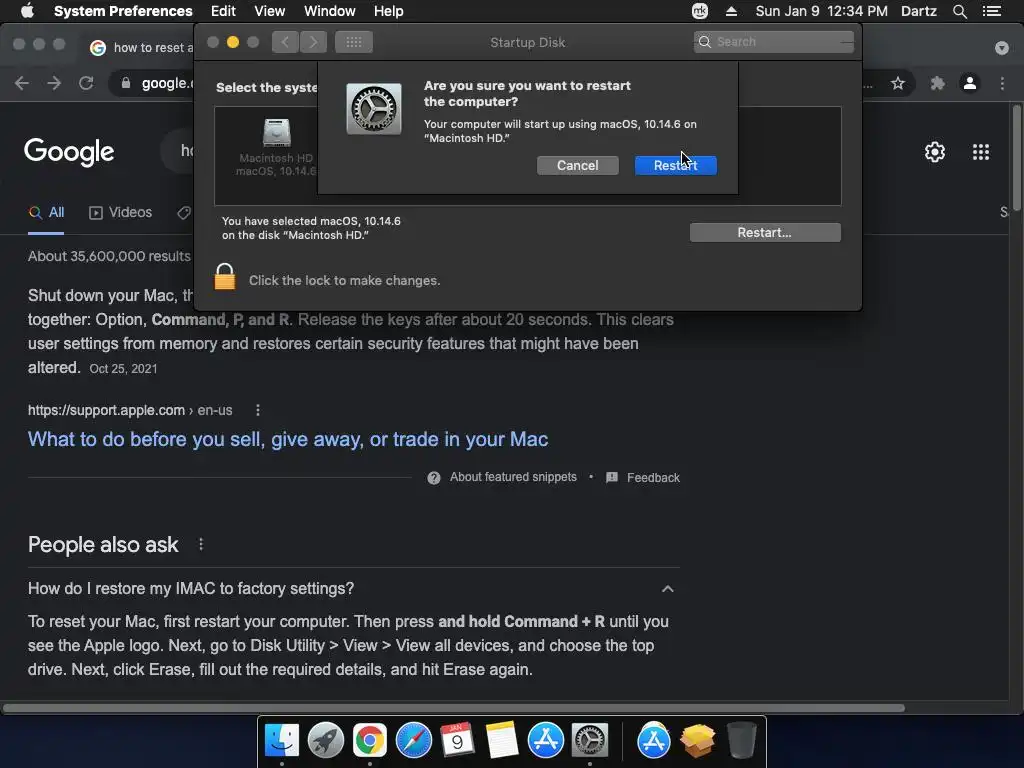Click the Restart... button in Startup Disk pane
Screen dimensions: 1024x768
pyautogui.click(x=765, y=232)
